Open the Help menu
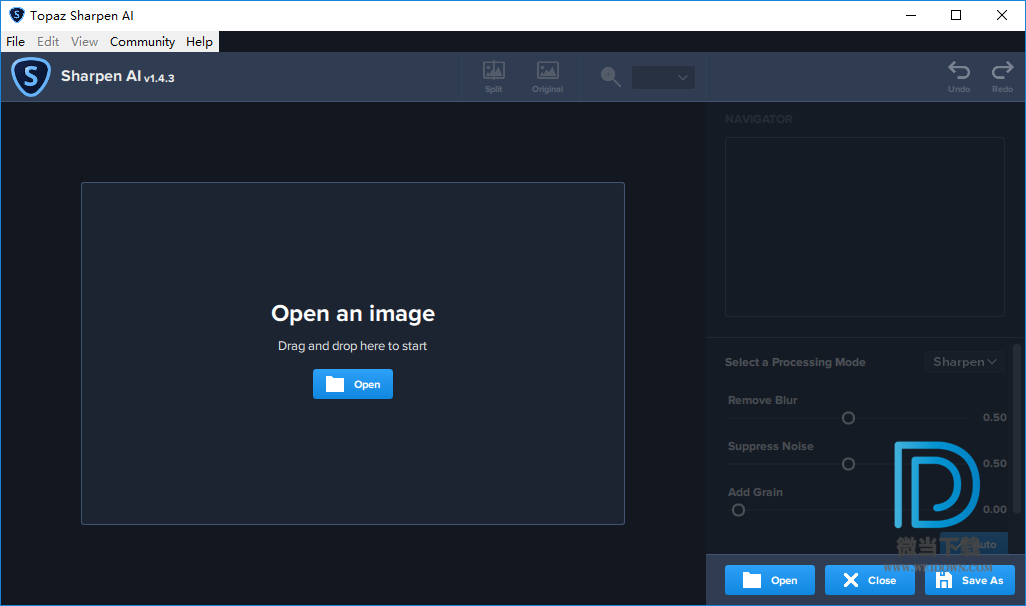1026x606 pixels. pyautogui.click(x=199, y=41)
